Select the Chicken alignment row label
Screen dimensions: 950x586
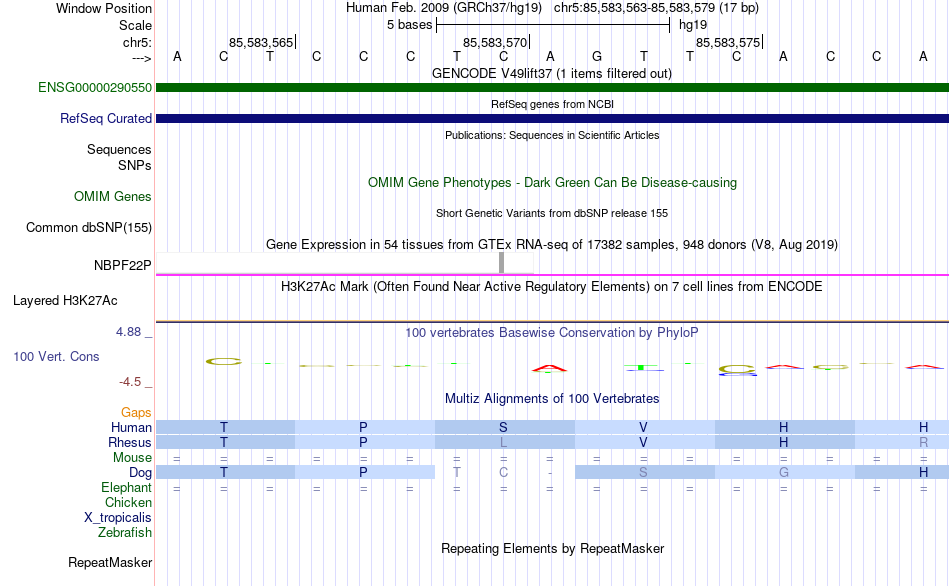(x=128, y=502)
